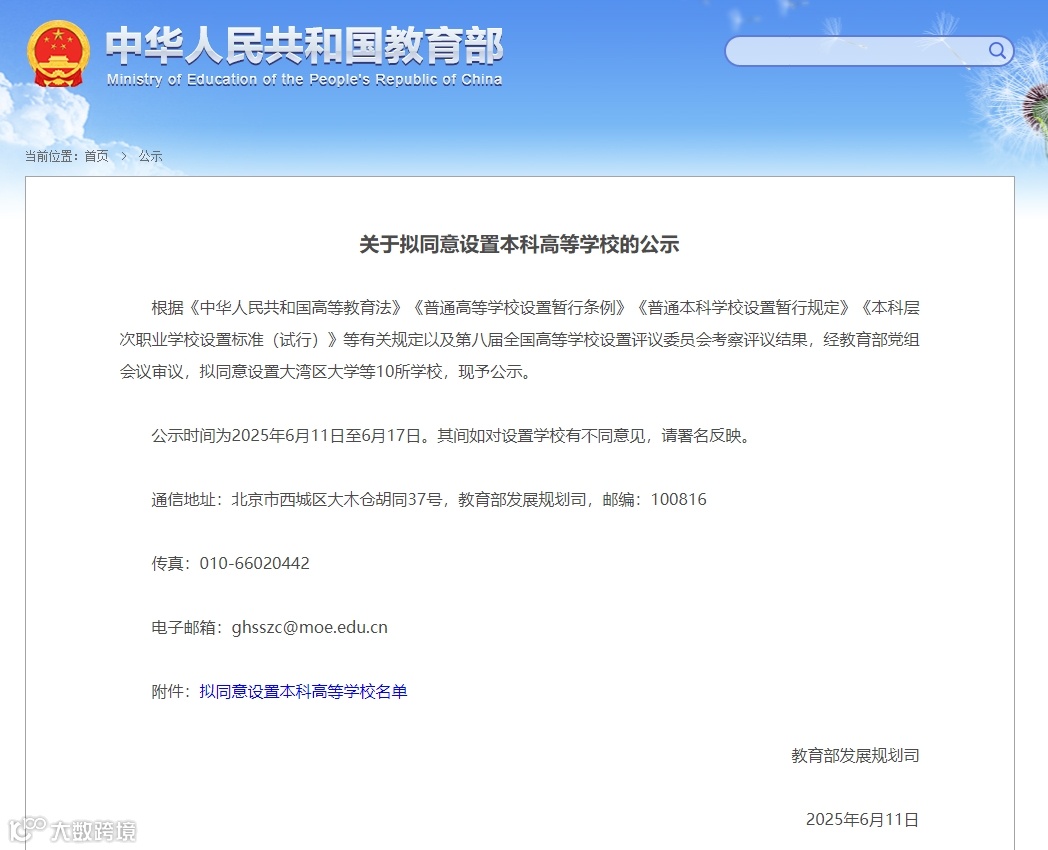
Task: Click the fax number 010-66020442
Action: [x=255, y=563]
